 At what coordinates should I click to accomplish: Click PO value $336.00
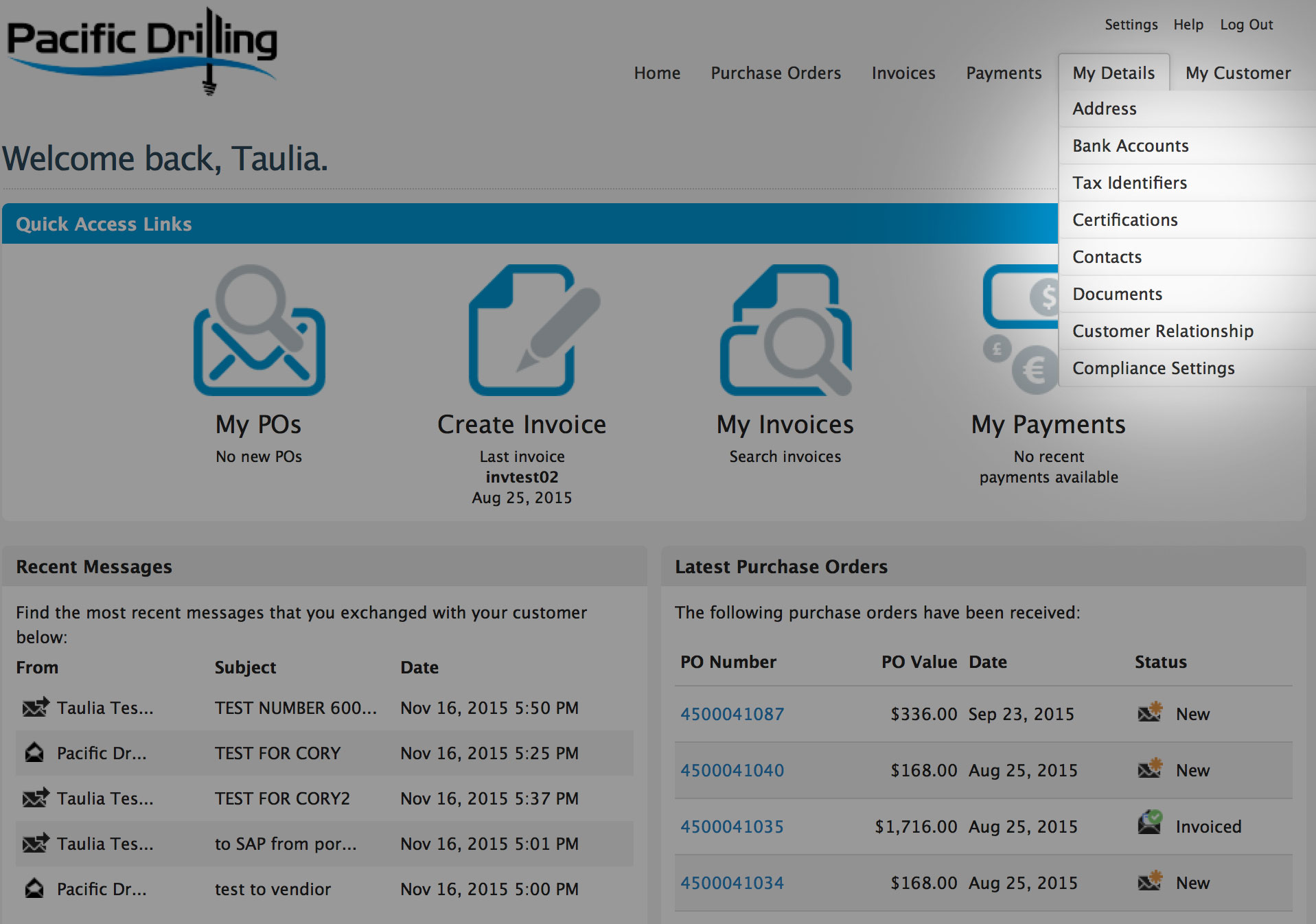[924, 714]
